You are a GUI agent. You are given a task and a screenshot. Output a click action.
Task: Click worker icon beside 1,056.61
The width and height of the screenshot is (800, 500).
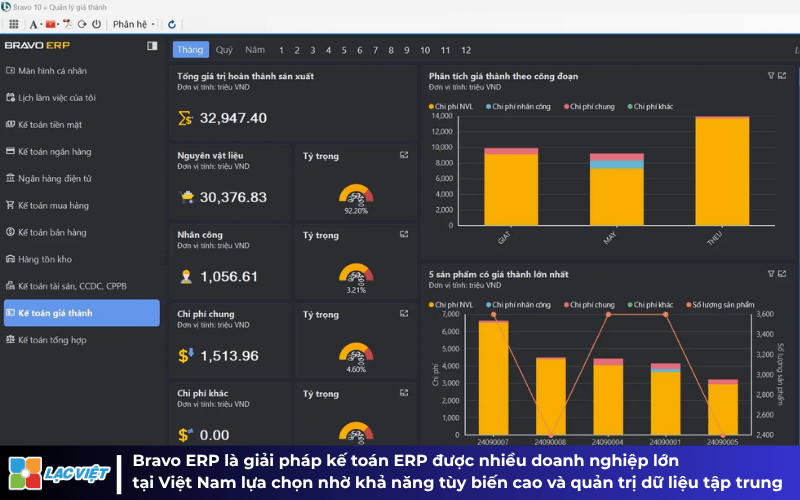pos(186,277)
